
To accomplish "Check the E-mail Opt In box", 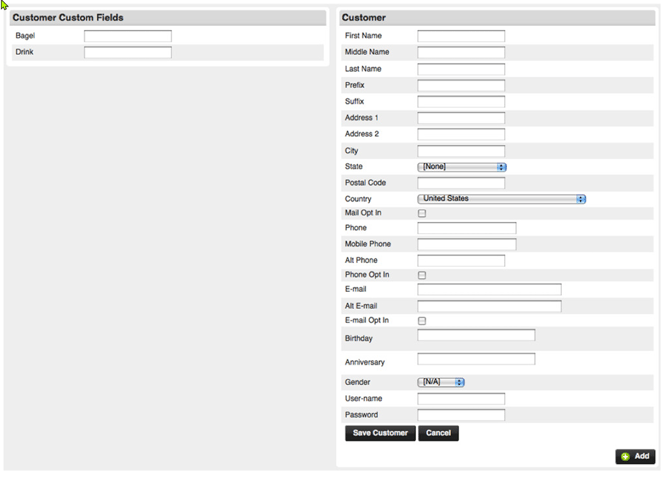I will coord(422,321).
